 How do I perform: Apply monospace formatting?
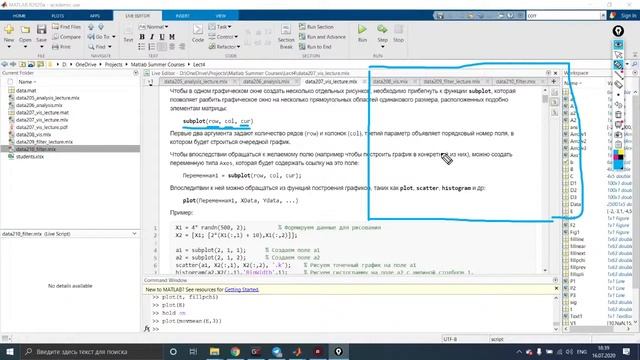click(x=172, y=37)
